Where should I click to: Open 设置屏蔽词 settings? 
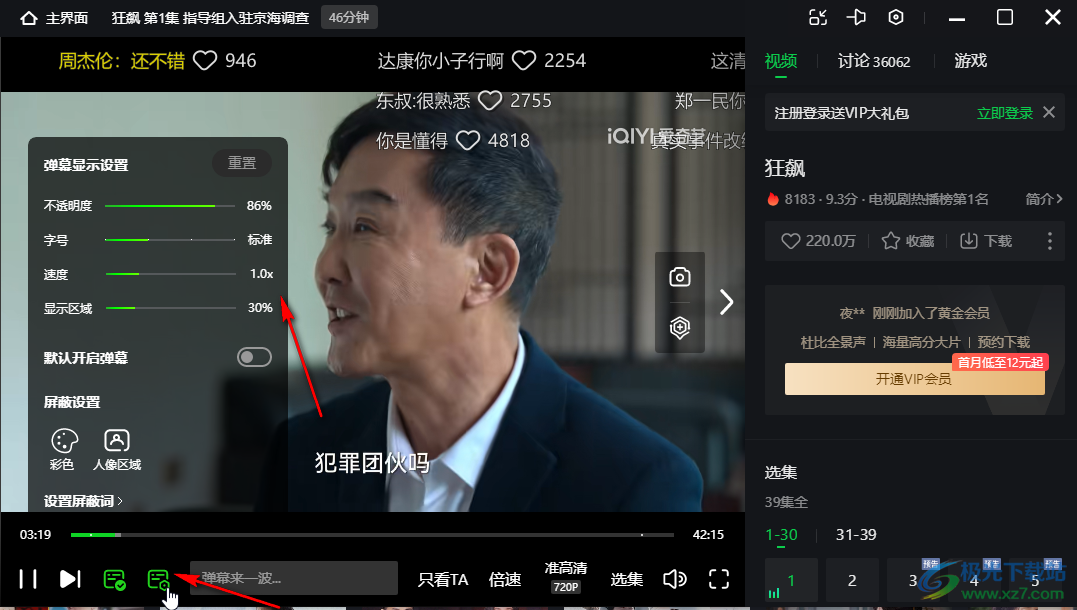83,501
